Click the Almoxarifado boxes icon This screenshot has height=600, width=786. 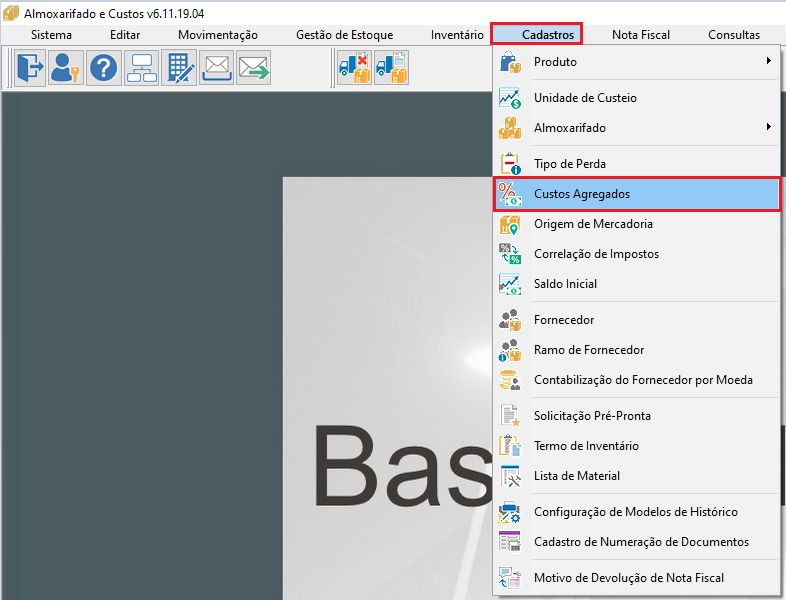pyautogui.click(x=510, y=128)
